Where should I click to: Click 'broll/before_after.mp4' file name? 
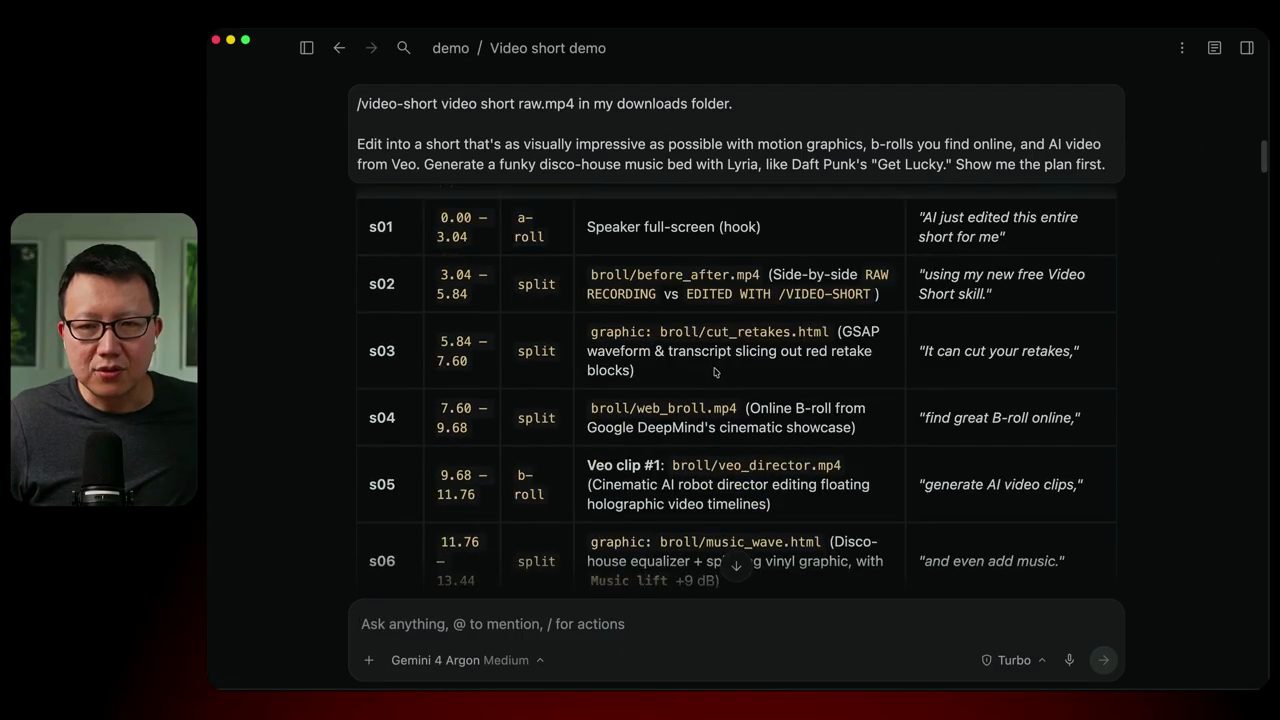click(x=675, y=275)
